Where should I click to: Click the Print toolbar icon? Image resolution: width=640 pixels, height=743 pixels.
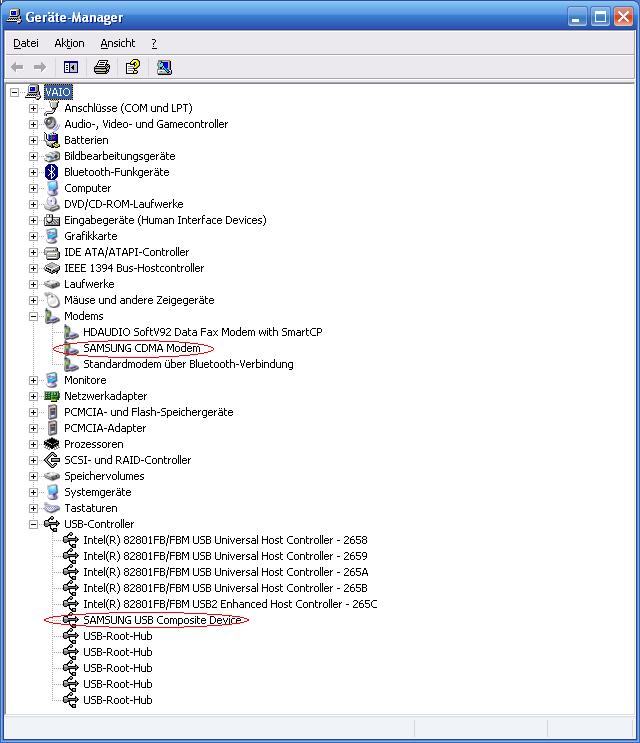pos(102,67)
